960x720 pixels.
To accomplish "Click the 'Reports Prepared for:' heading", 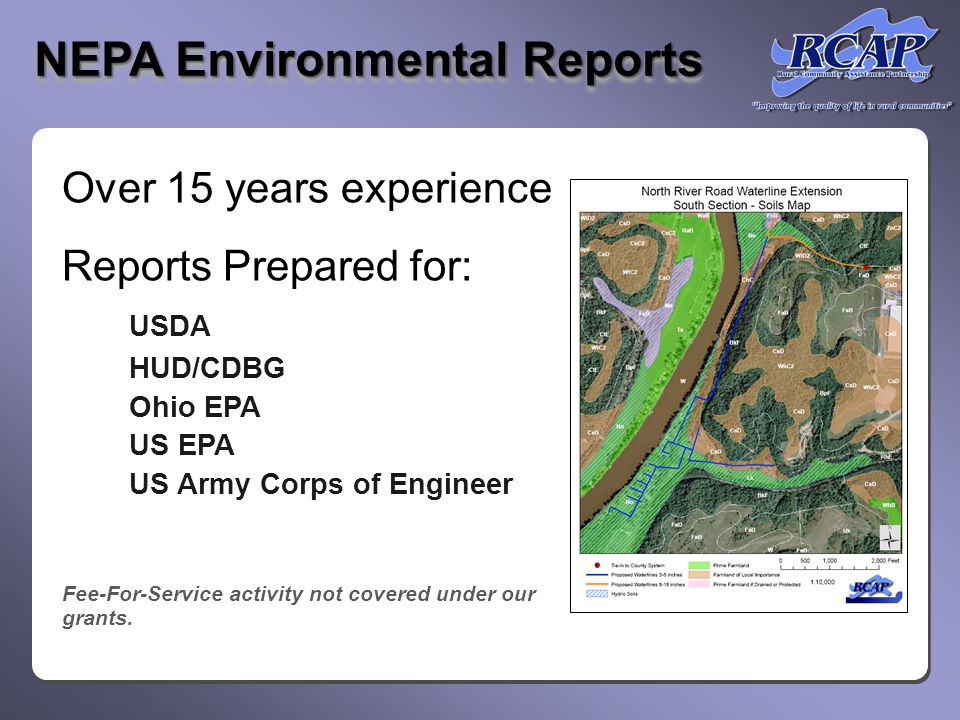I will tap(267, 266).
